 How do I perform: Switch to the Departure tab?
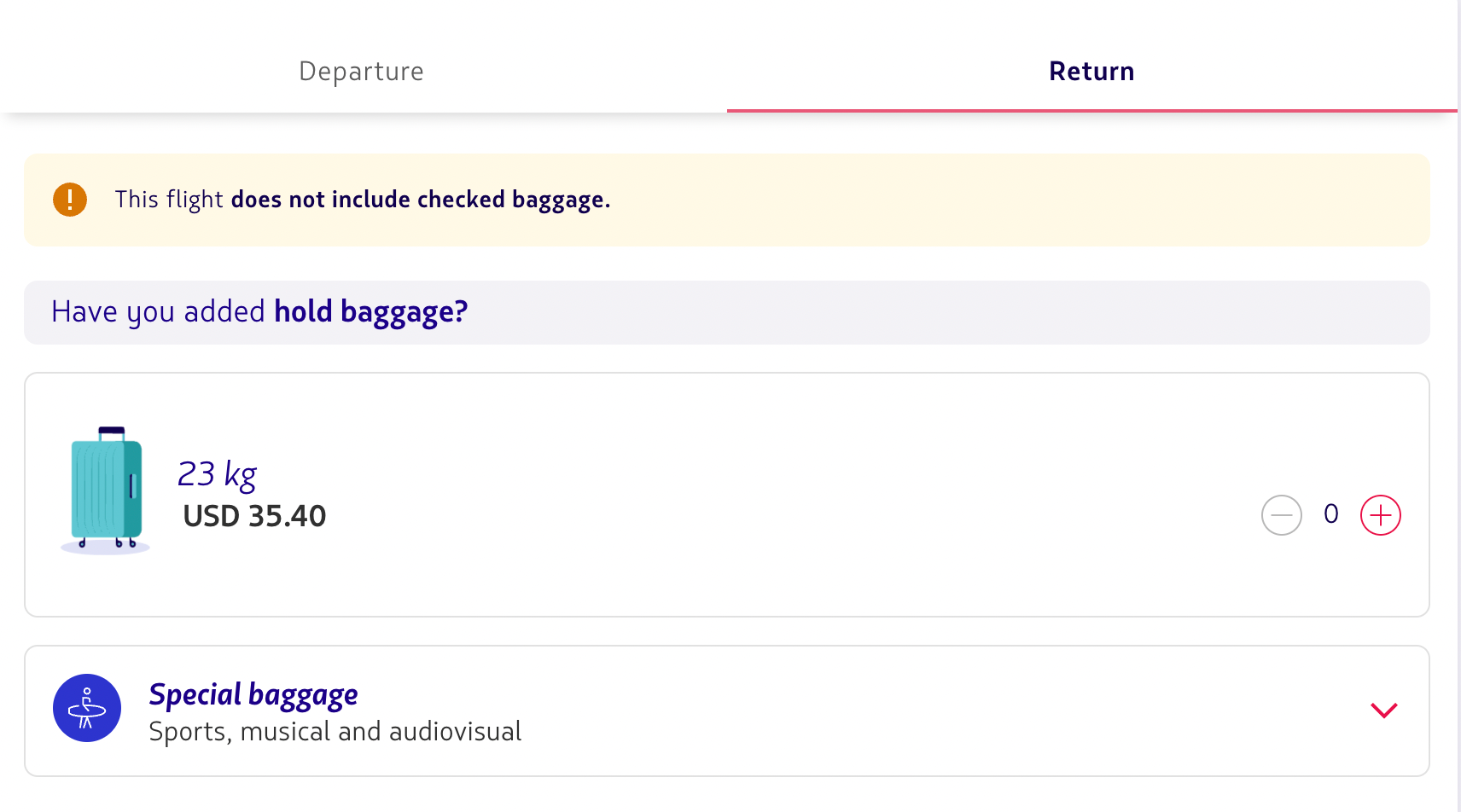pos(361,72)
